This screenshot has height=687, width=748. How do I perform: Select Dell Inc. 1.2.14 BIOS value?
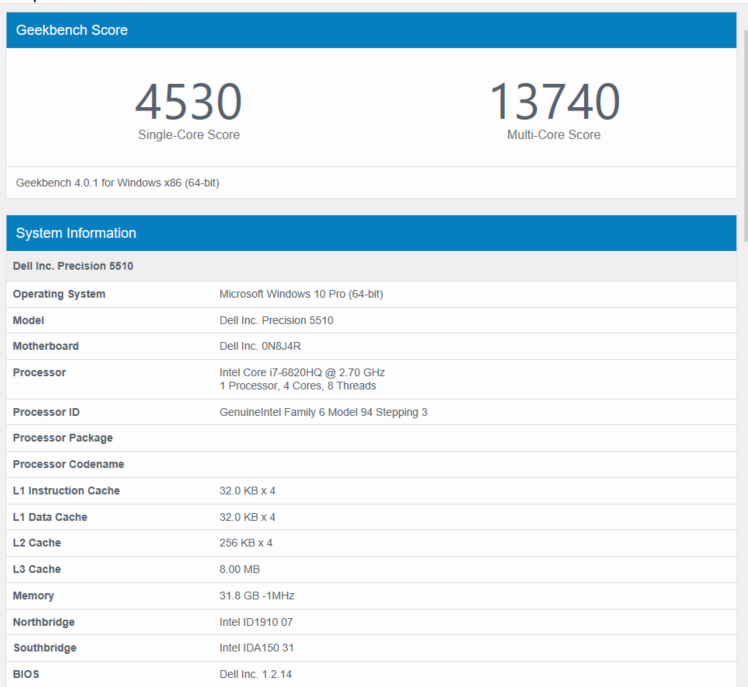[256, 674]
